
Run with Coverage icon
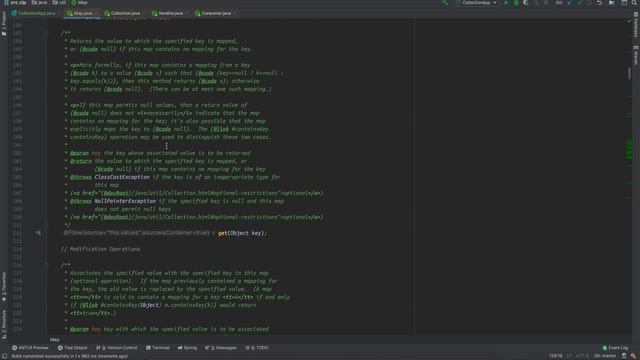coord(526,3)
